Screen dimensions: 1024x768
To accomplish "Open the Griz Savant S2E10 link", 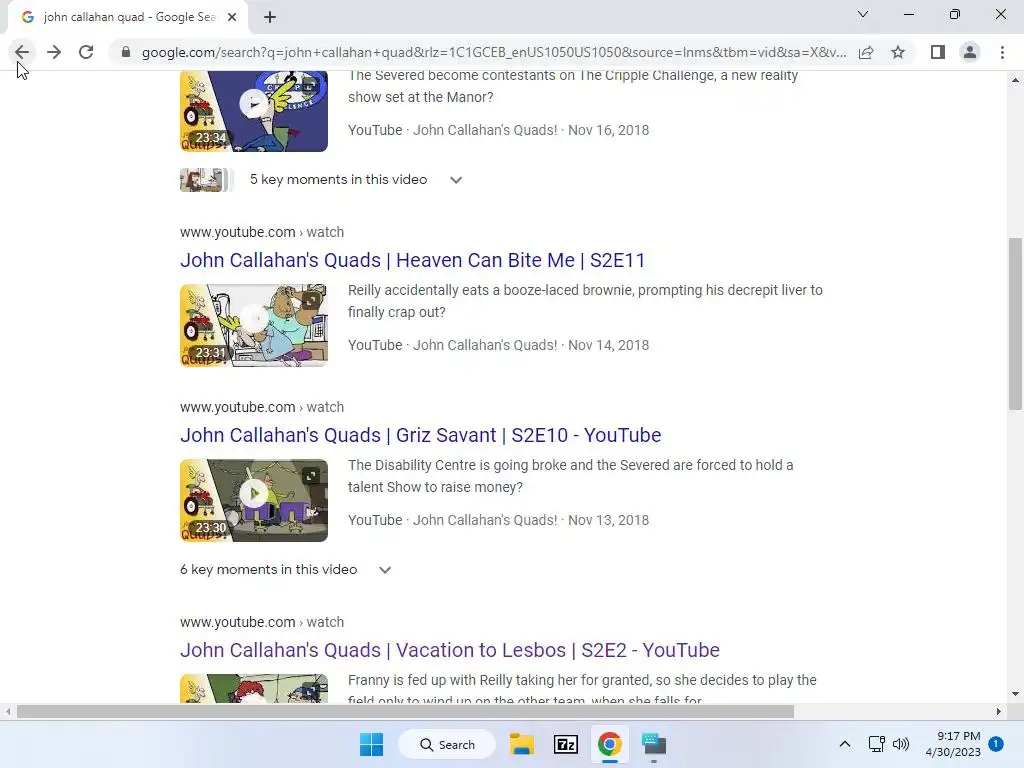I will click(421, 435).
